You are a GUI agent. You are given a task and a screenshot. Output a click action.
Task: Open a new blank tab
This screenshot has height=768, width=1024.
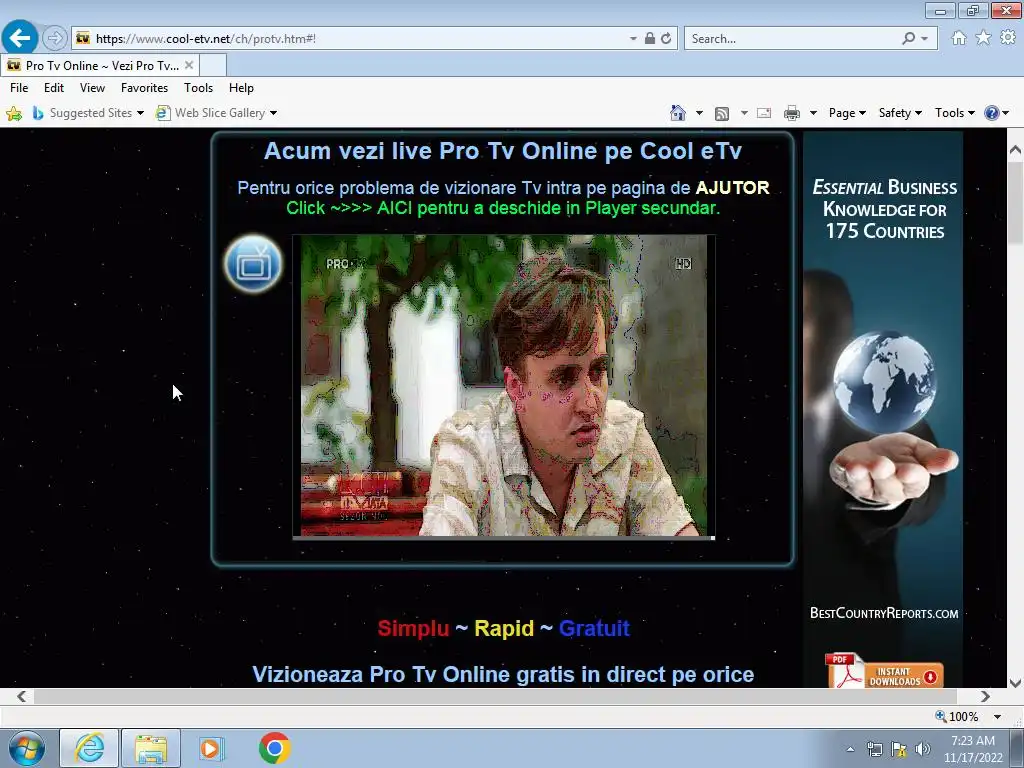[213, 65]
